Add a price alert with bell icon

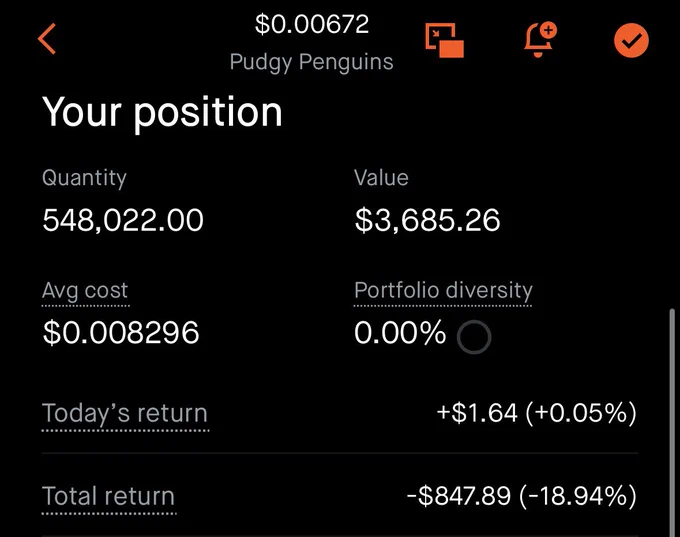tap(540, 39)
